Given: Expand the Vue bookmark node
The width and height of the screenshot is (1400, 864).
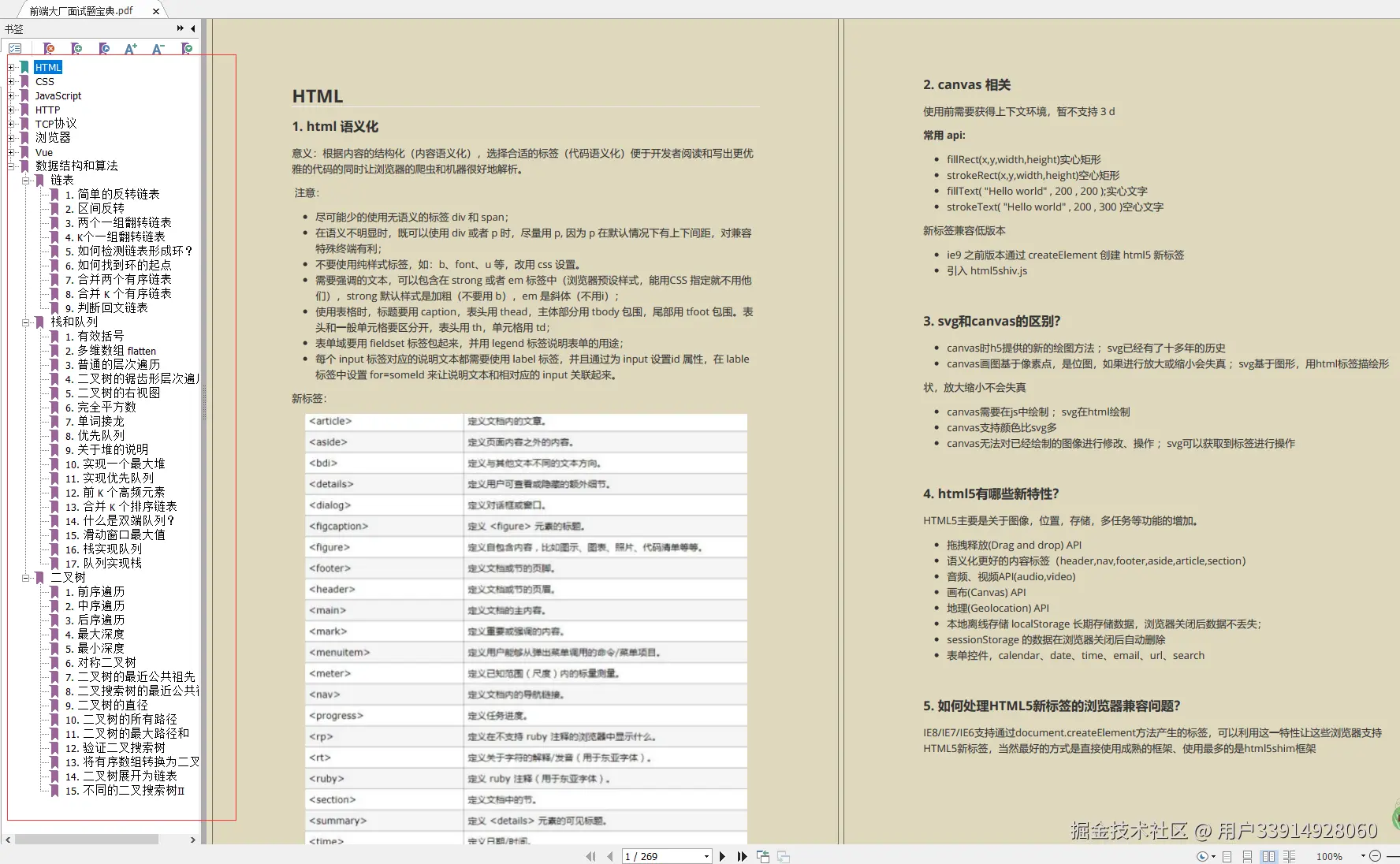Looking at the screenshot, I should pyautogui.click(x=12, y=152).
